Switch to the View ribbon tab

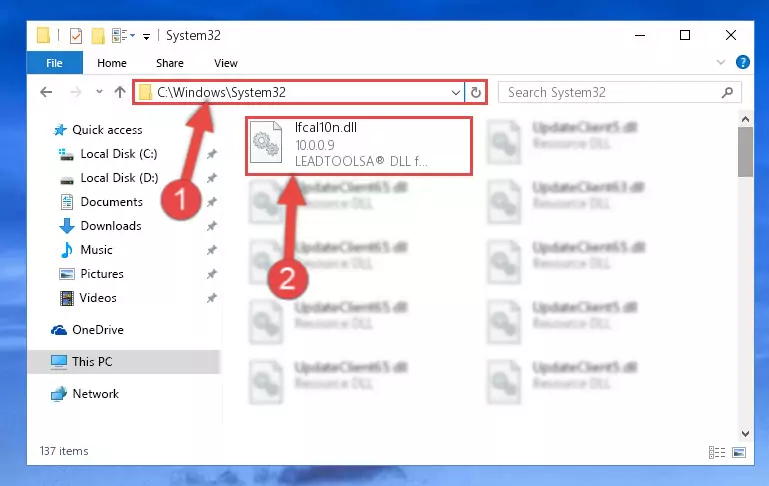[226, 63]
